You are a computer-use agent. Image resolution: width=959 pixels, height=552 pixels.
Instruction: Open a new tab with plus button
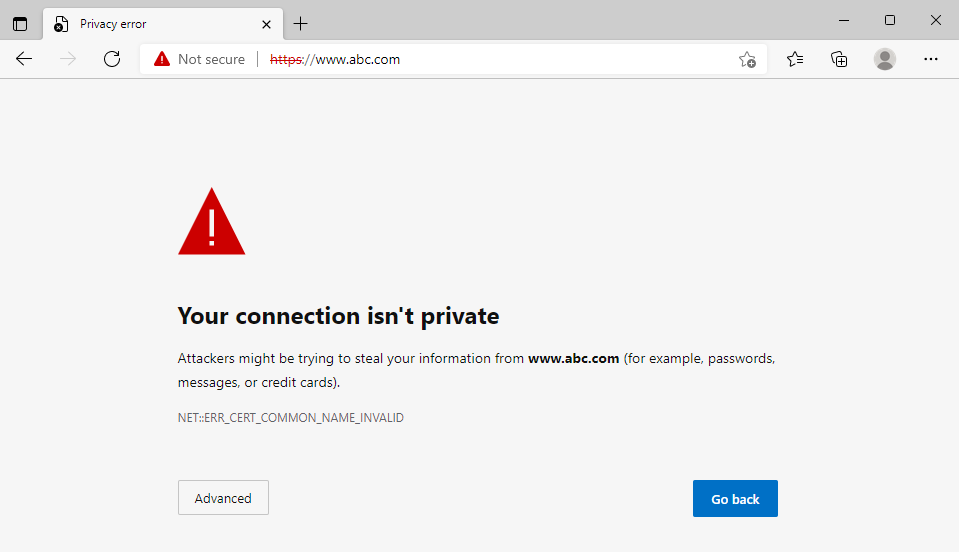(300, 24)
